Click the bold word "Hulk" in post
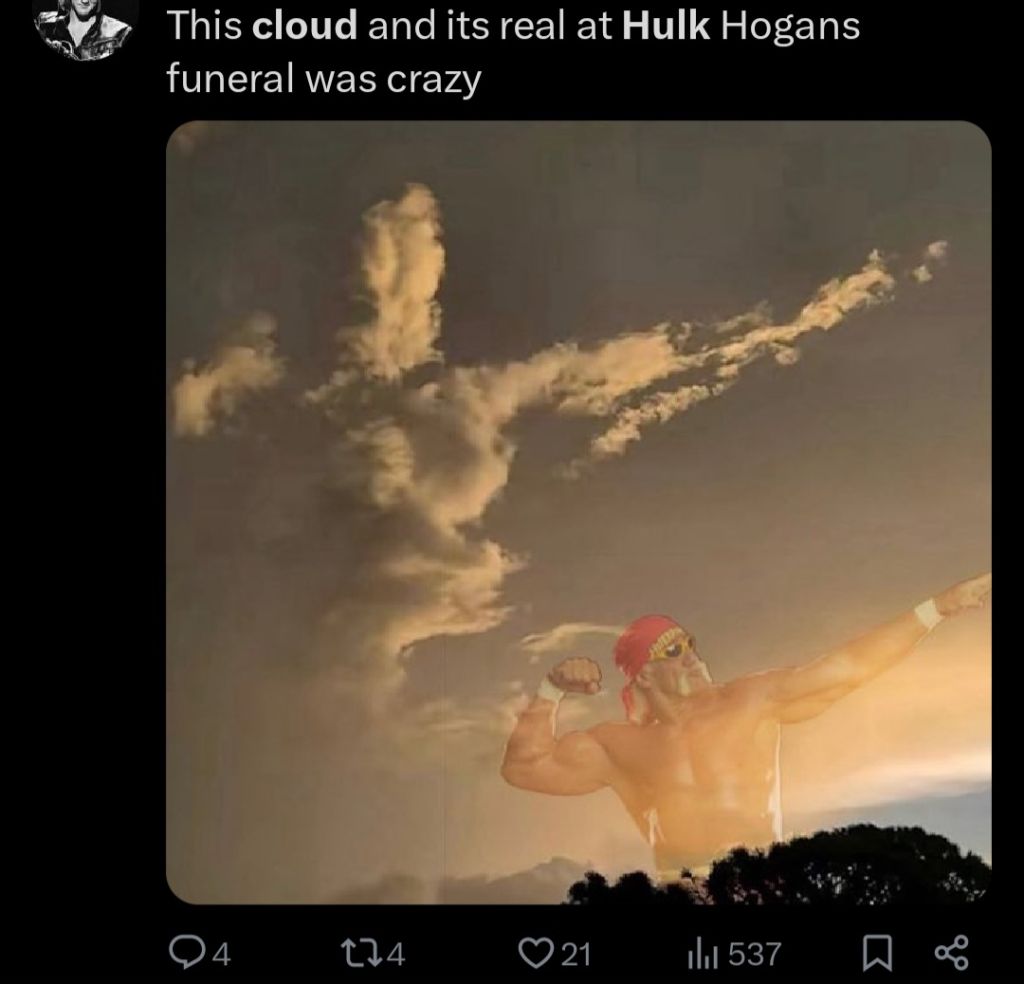The width and height of the screenshot is (1024, 984). (665, 26)
